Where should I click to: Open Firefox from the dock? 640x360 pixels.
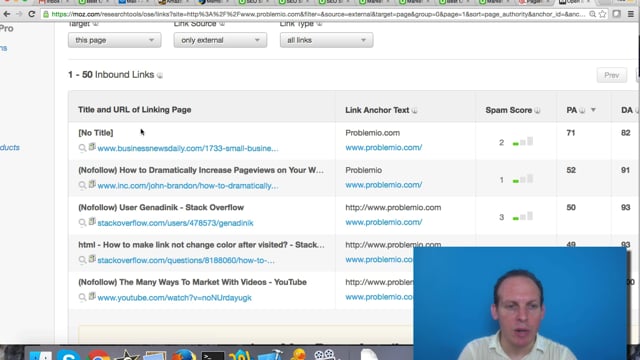pyautogui.click(x=184, y=355)
